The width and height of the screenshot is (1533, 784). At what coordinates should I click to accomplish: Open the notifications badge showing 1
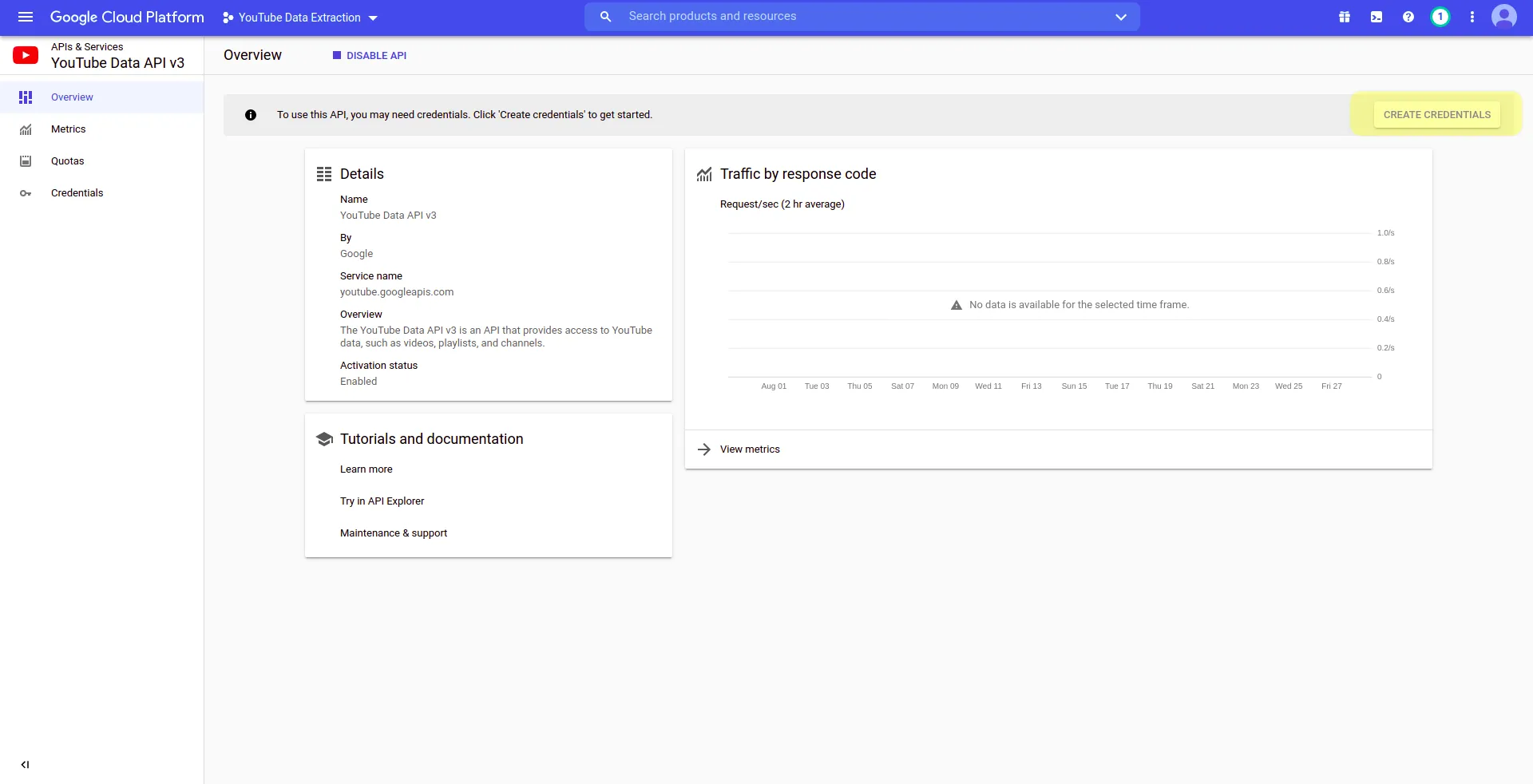click(1440, 17)
